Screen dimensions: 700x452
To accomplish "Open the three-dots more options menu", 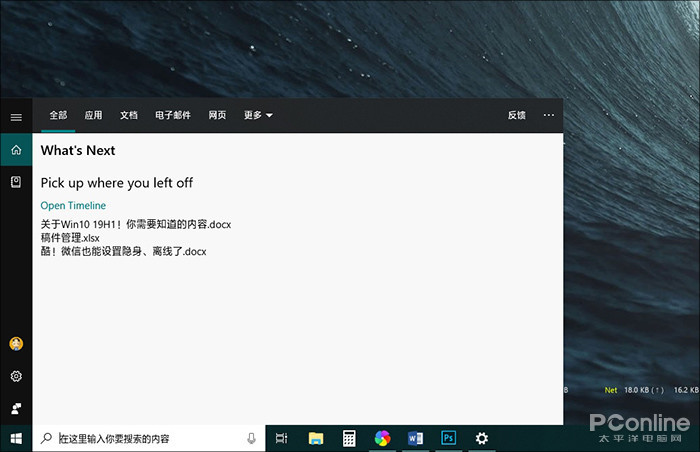I will 549,115.
